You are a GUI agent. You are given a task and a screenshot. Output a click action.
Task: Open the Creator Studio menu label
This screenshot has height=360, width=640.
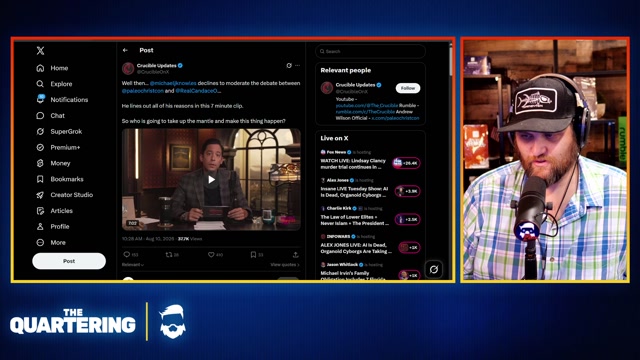pyautogui.click(x=72, y=195)
